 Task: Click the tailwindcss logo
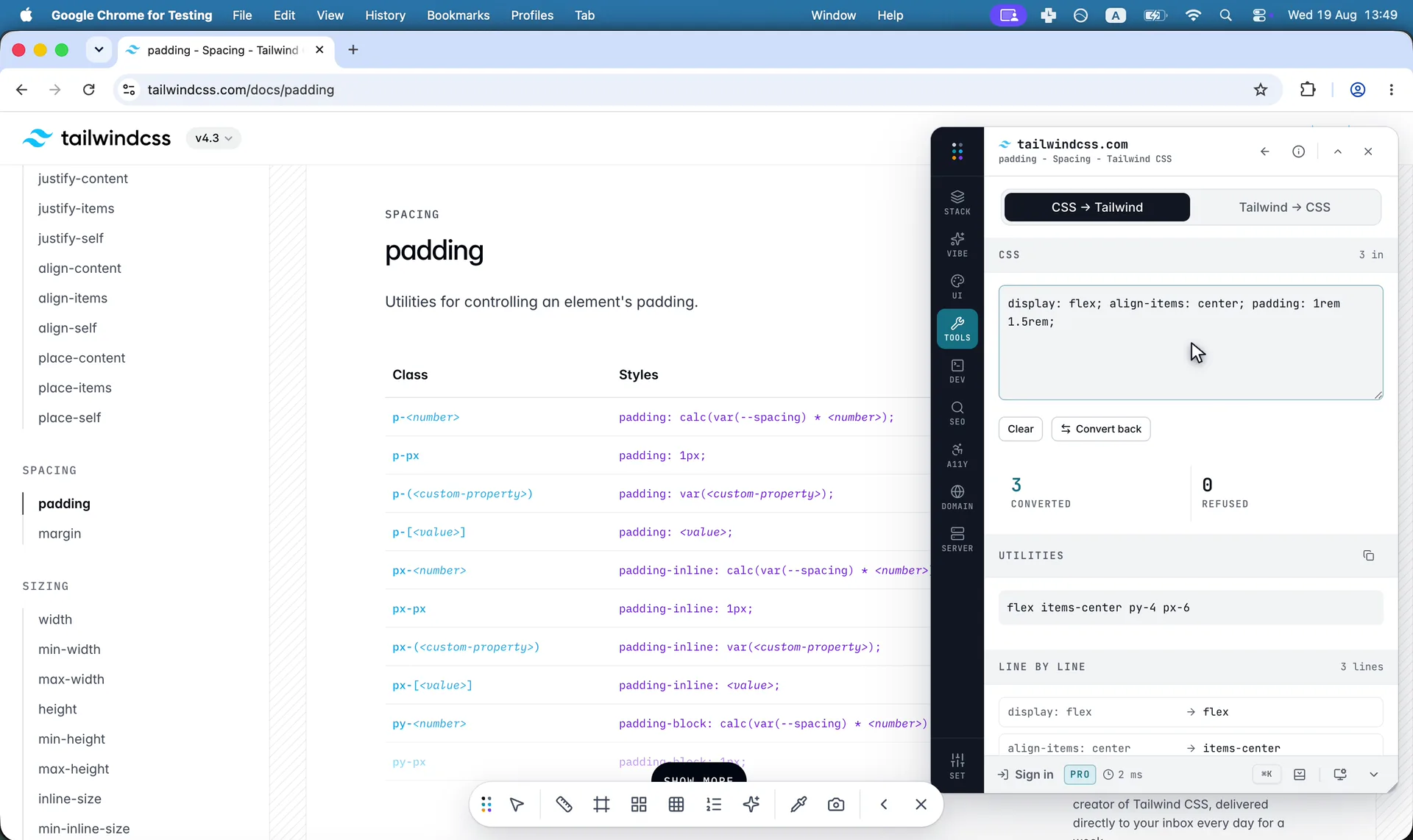point(96,138)
